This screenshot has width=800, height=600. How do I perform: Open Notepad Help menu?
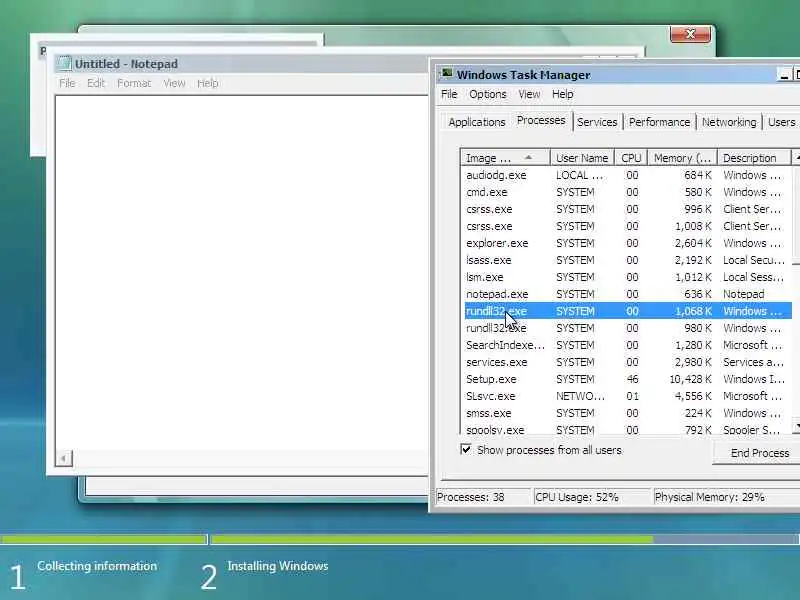(208, 83)
